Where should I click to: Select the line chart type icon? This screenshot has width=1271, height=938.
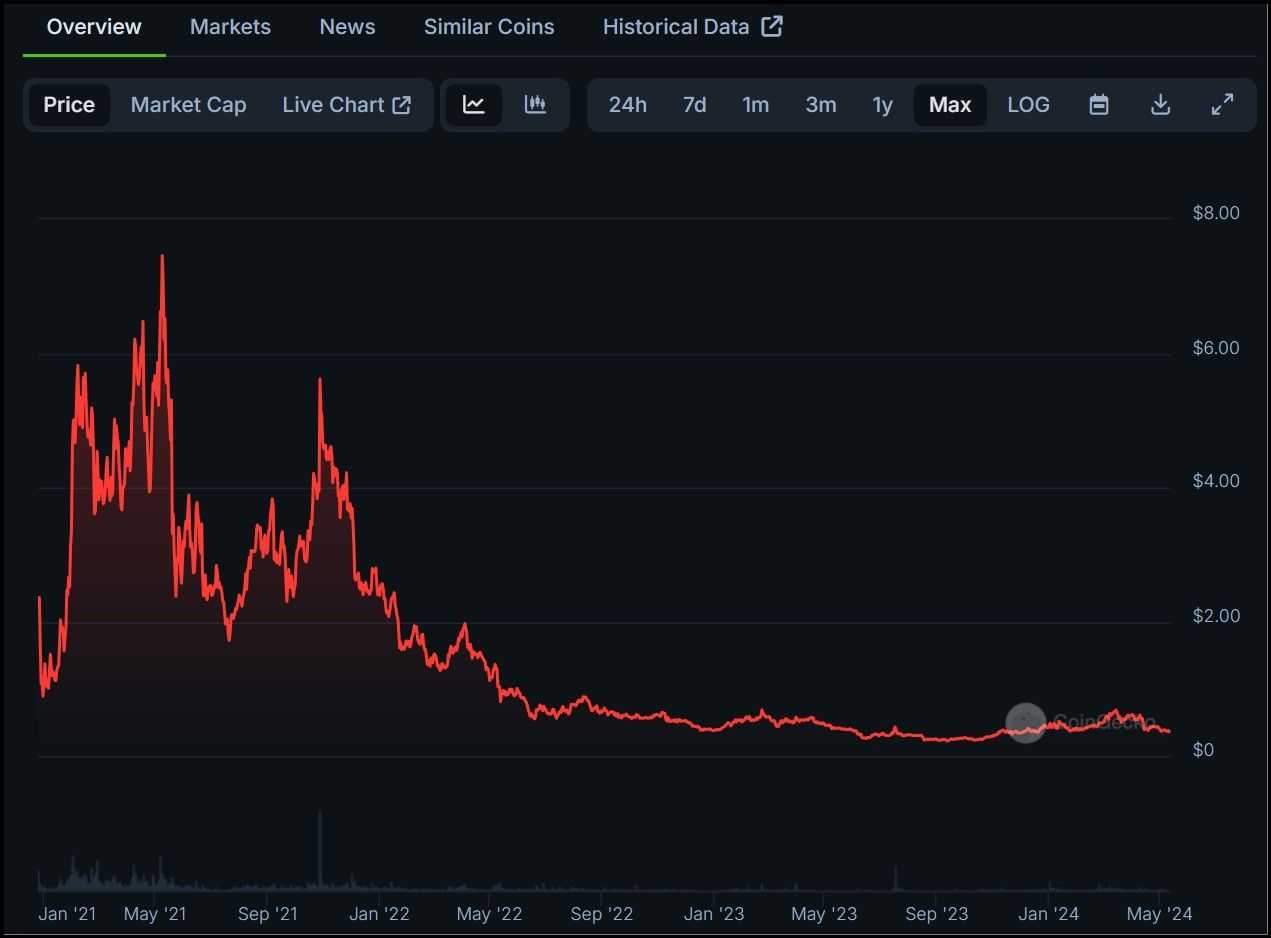point(473,104)
